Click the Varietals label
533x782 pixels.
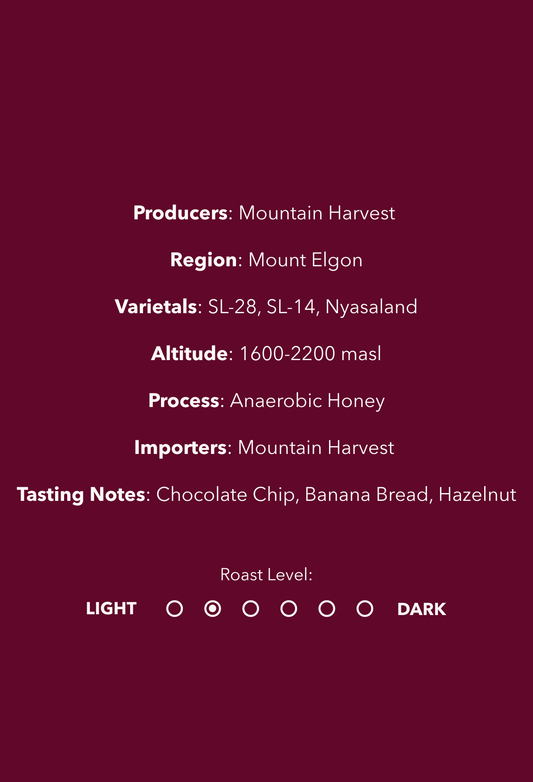[156, 307]
